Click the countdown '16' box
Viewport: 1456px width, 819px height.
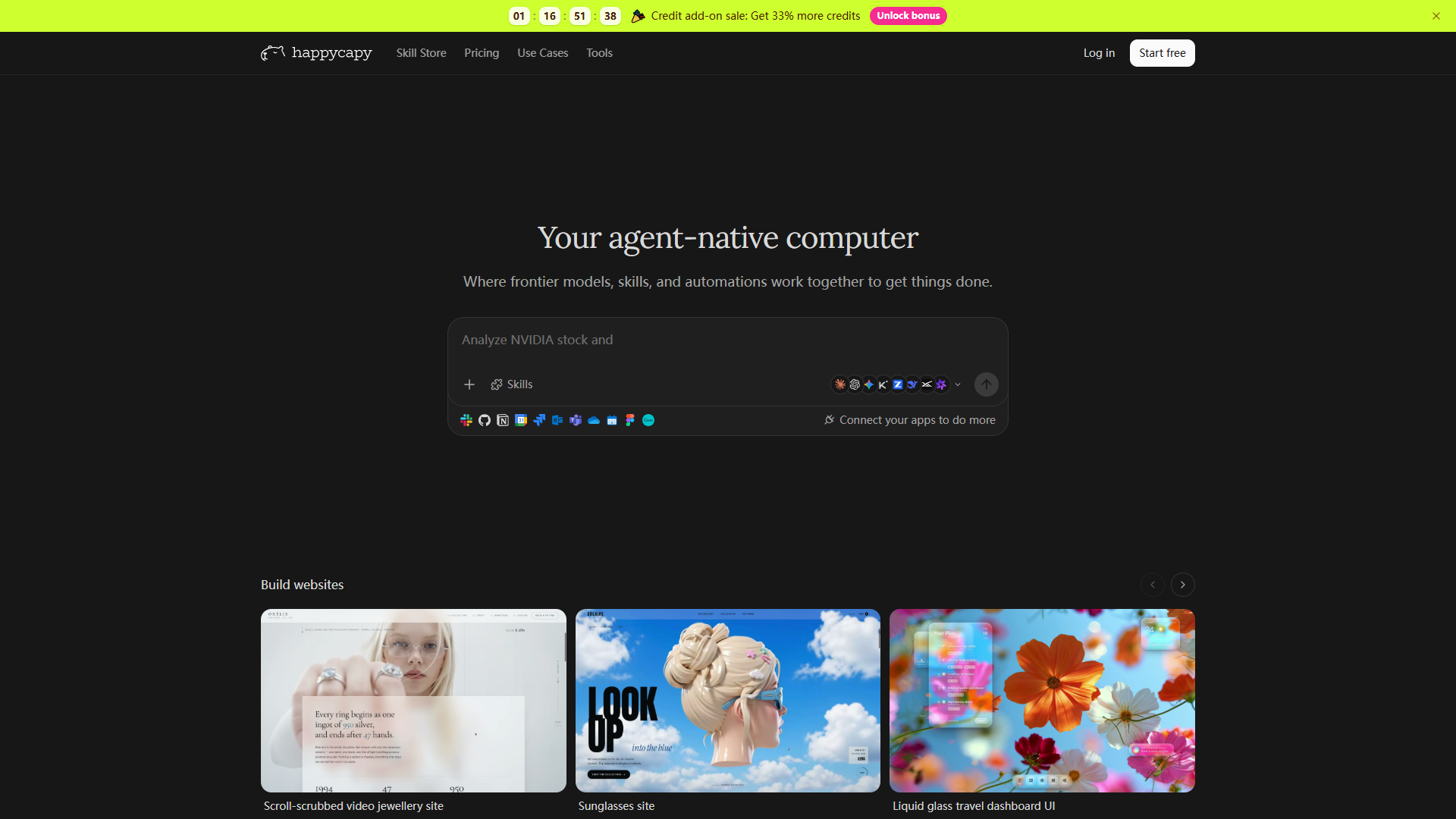point(550,16)
